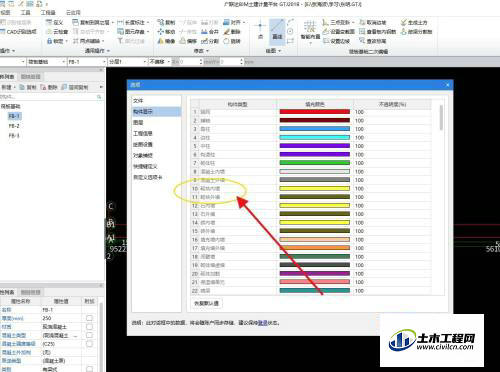Open the 分层1 layer dropdown
This screenshot has height=372, width=500.
tap(145, 62)
